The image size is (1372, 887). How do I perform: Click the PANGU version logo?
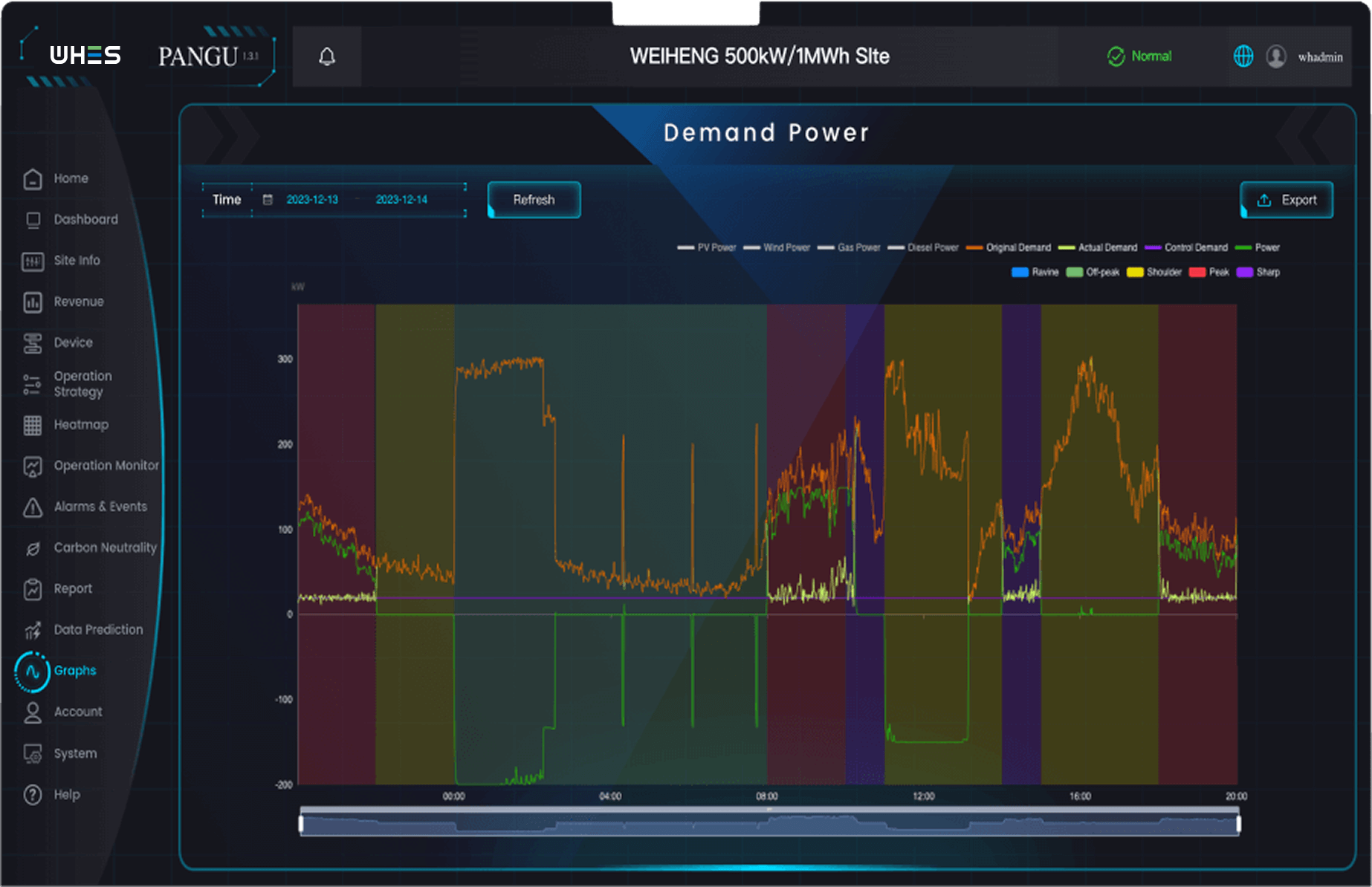point(209,56)
